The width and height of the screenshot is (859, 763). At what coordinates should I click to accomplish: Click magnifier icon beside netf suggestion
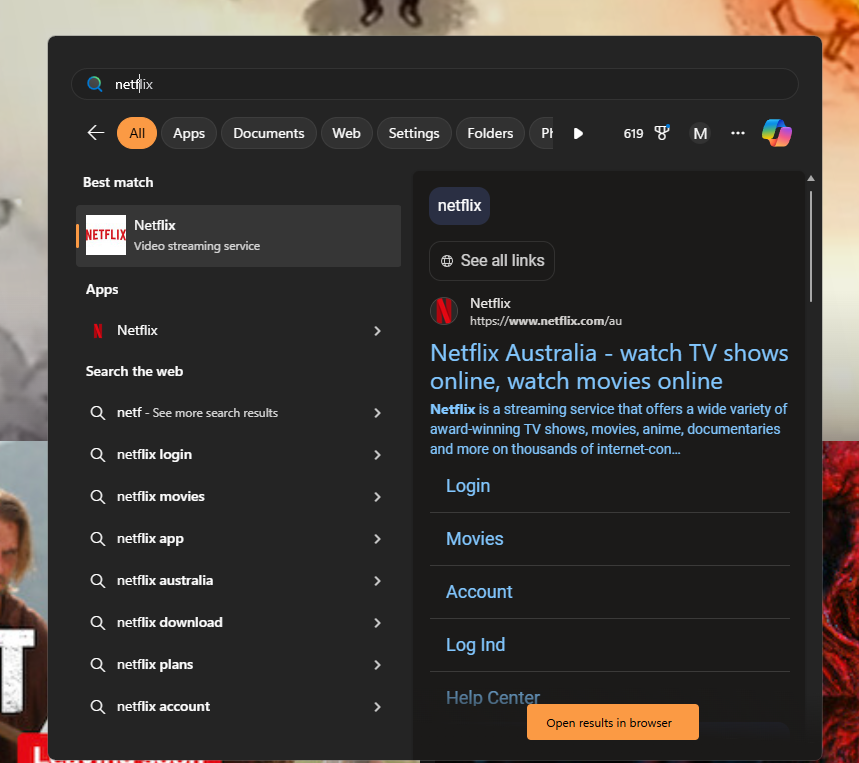(98, 412)
